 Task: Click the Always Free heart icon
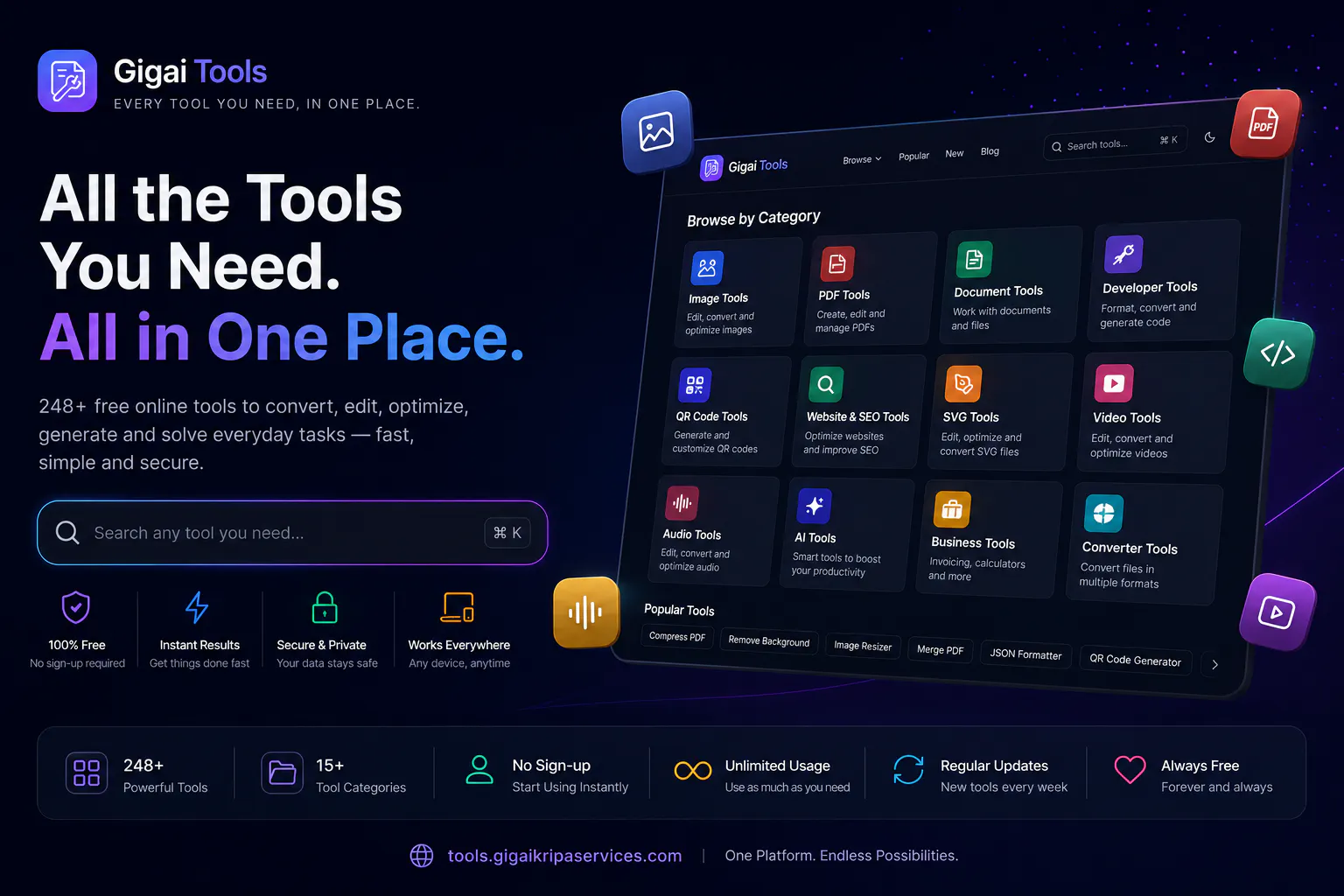(1130, 770)
